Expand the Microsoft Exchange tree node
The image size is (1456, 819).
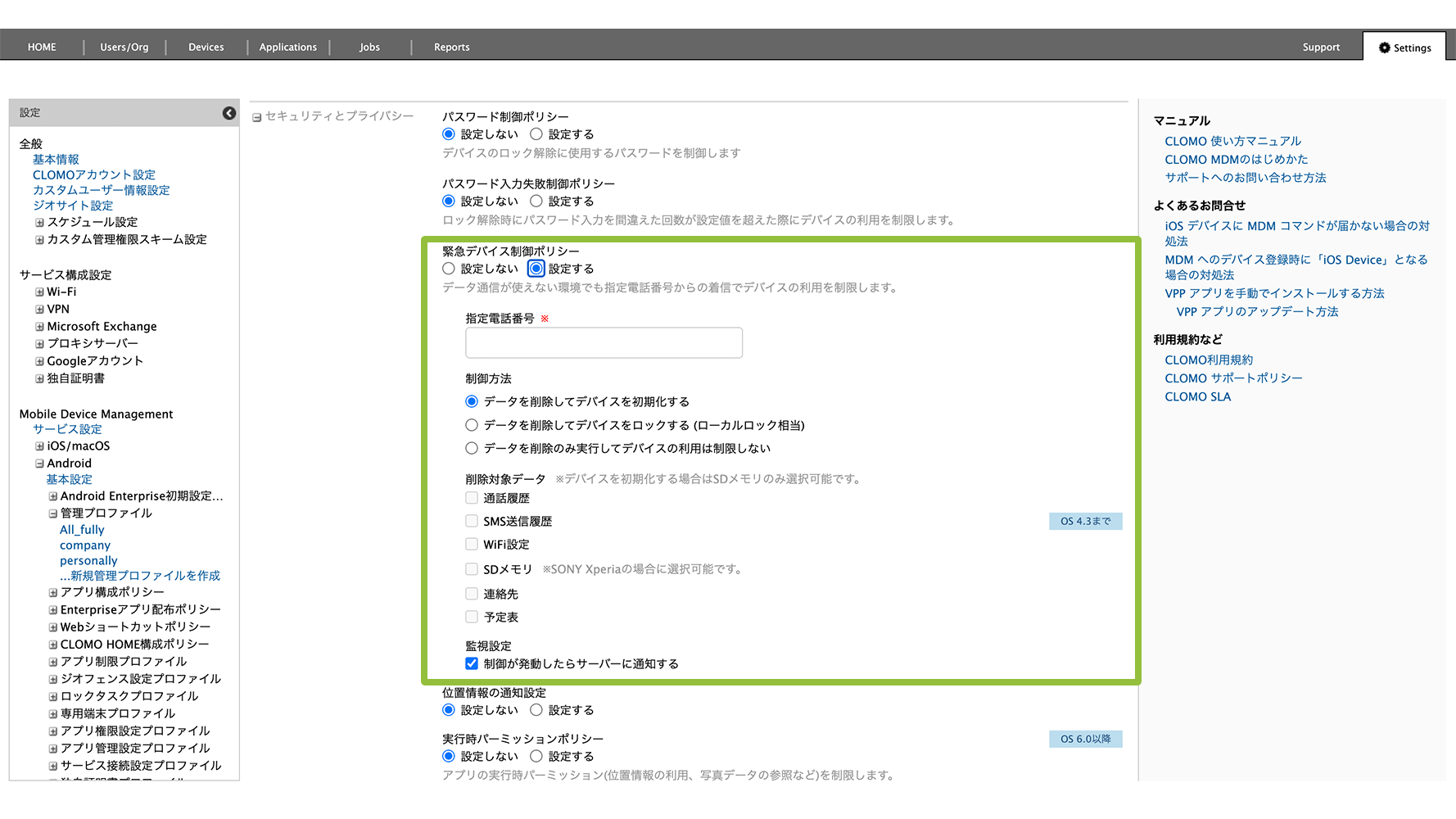[39, 326]
